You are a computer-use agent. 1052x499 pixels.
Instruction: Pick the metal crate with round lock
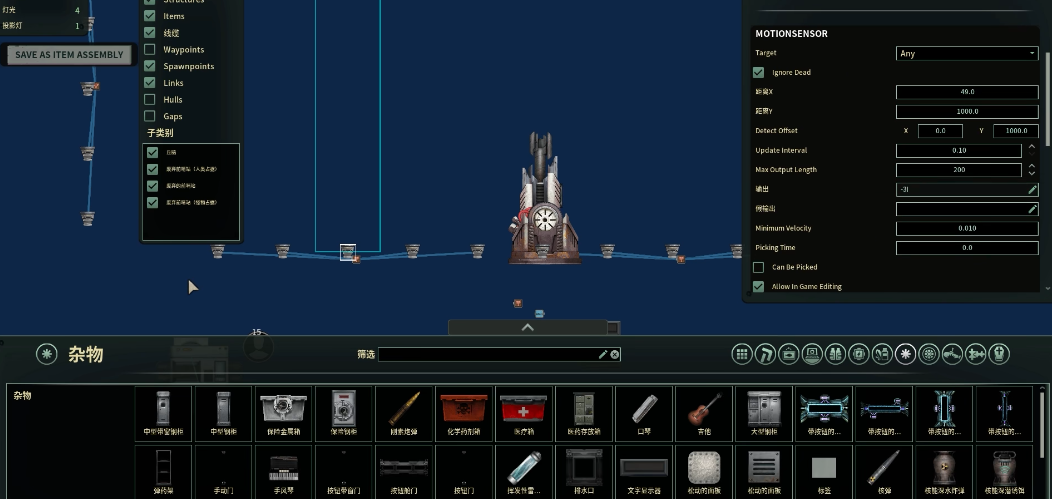click(x=283, y=413)
